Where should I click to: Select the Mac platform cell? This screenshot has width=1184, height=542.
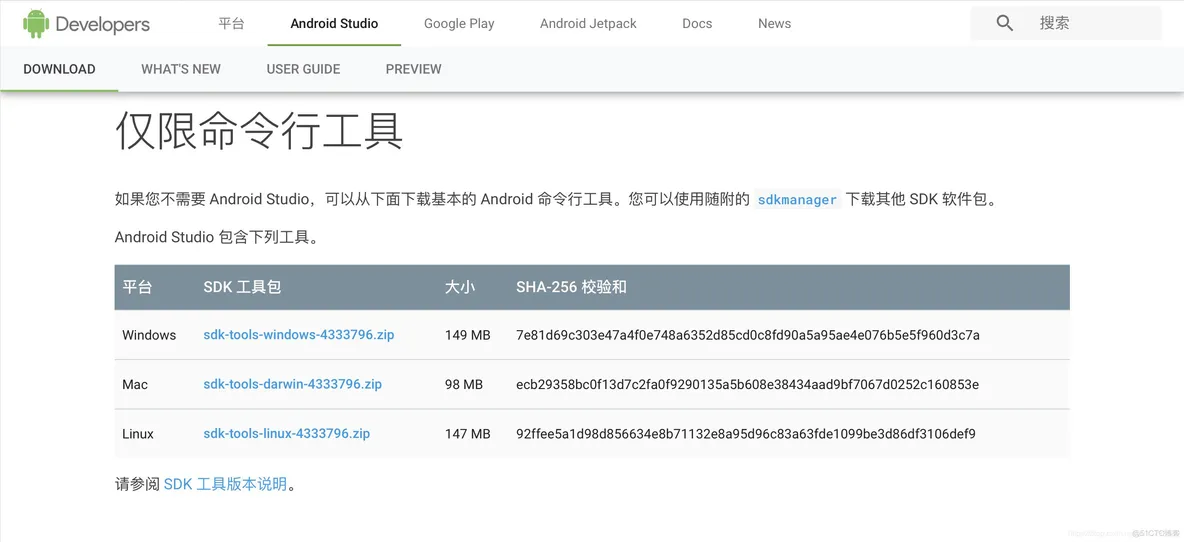(x=135, y=384)
